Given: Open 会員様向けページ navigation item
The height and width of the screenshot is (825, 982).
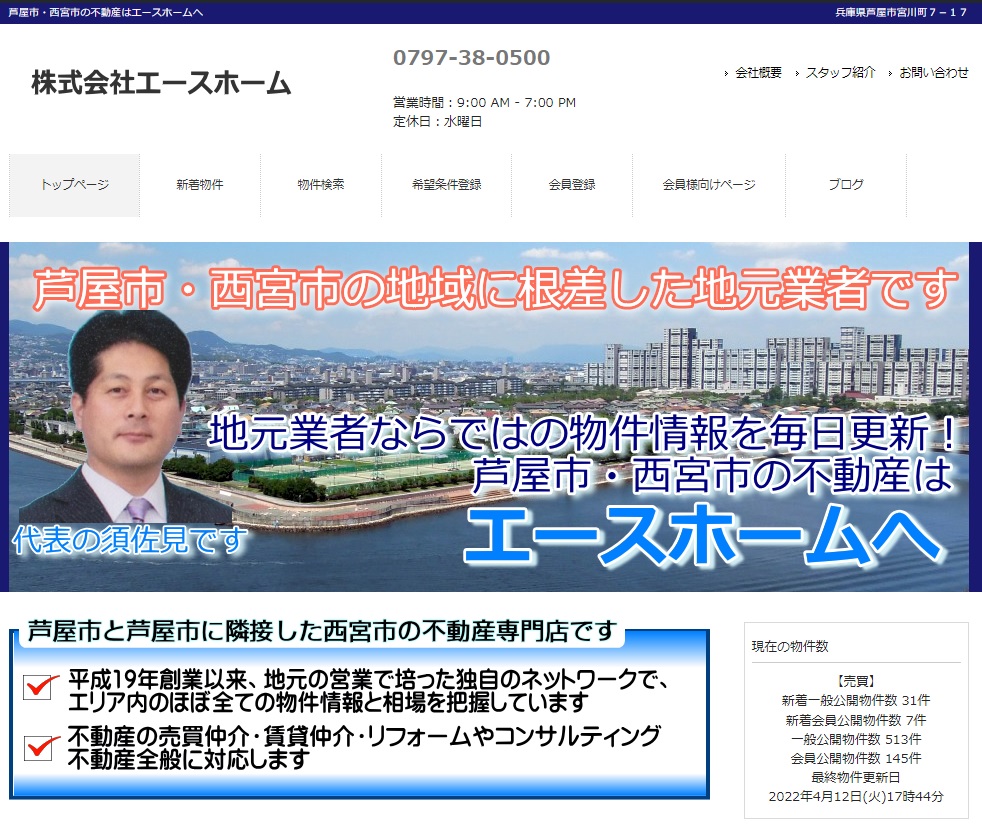Looking at the screenshot, I should coord(709,185).
